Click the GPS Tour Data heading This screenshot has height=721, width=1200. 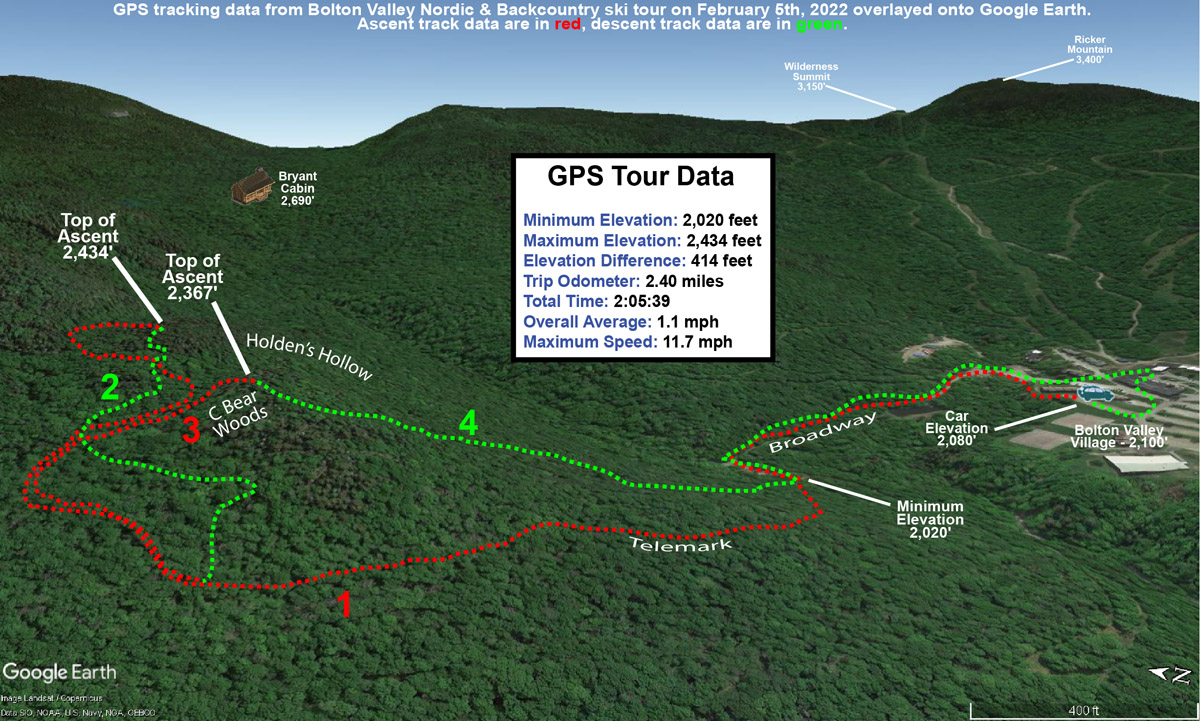[640, 177]
